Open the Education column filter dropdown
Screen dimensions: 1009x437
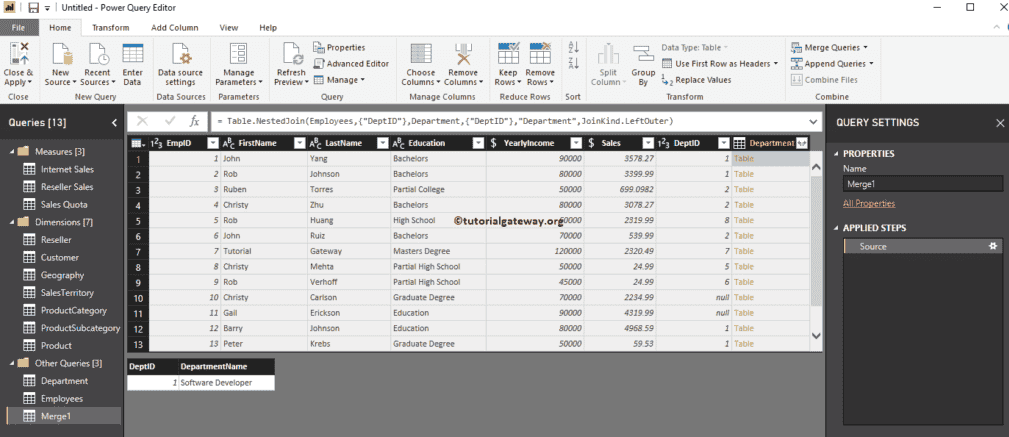479,143
